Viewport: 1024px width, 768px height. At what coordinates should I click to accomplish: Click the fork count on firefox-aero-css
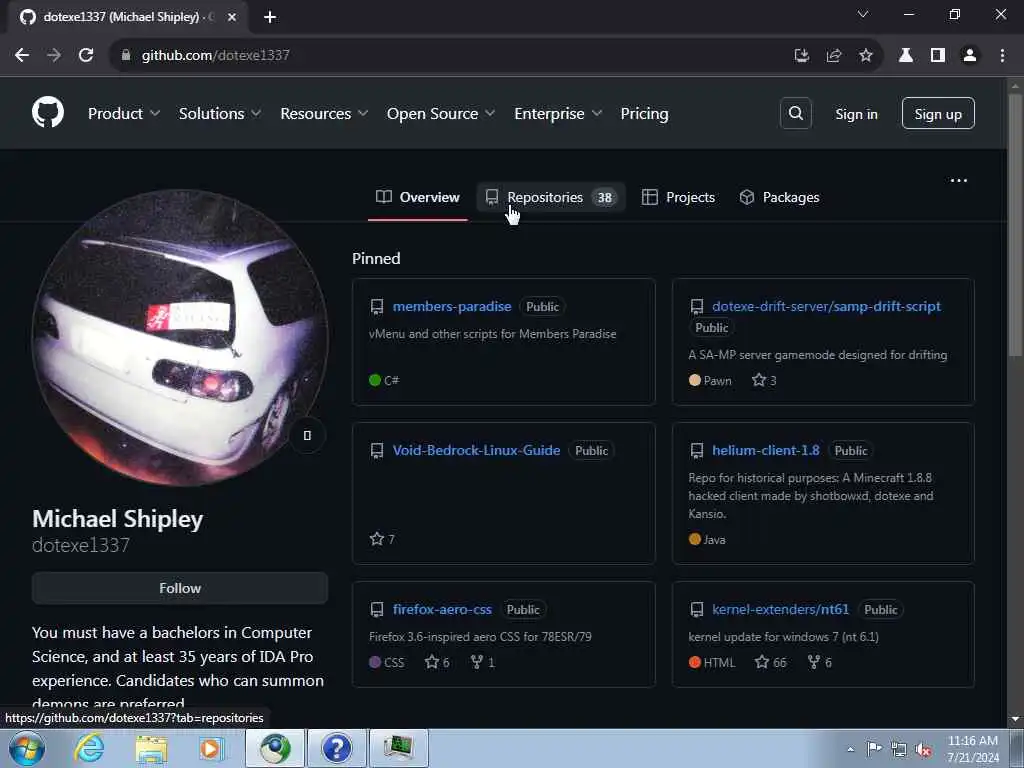[483, 662]
